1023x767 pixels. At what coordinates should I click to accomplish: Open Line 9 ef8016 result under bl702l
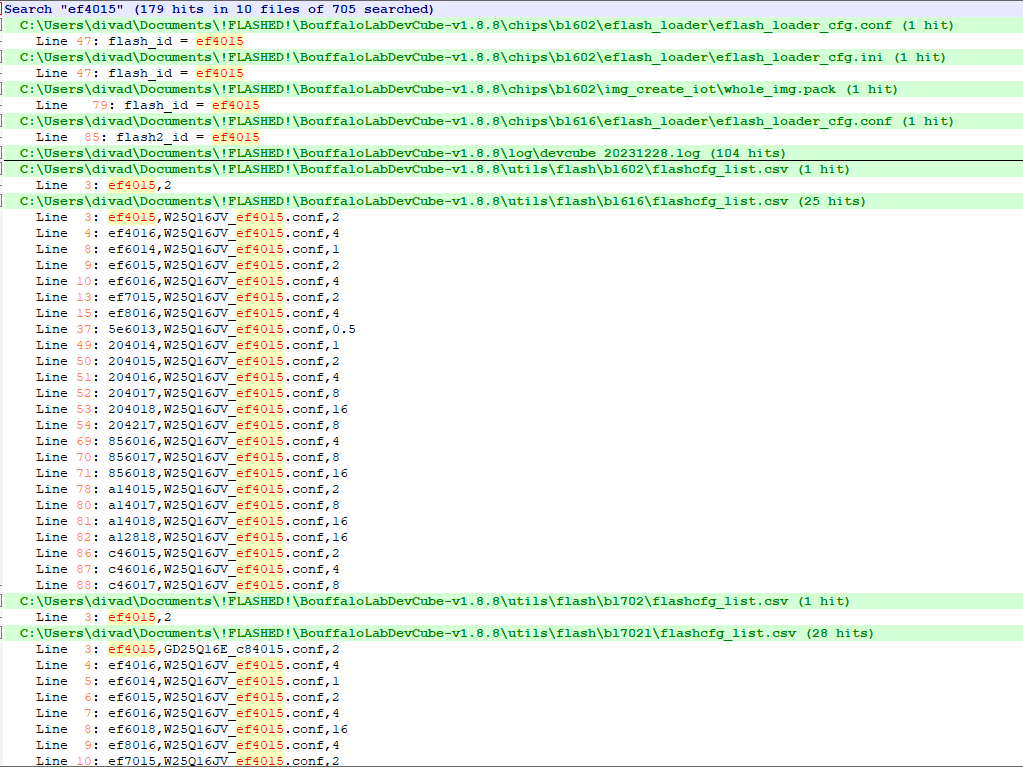tap(188, 745)
